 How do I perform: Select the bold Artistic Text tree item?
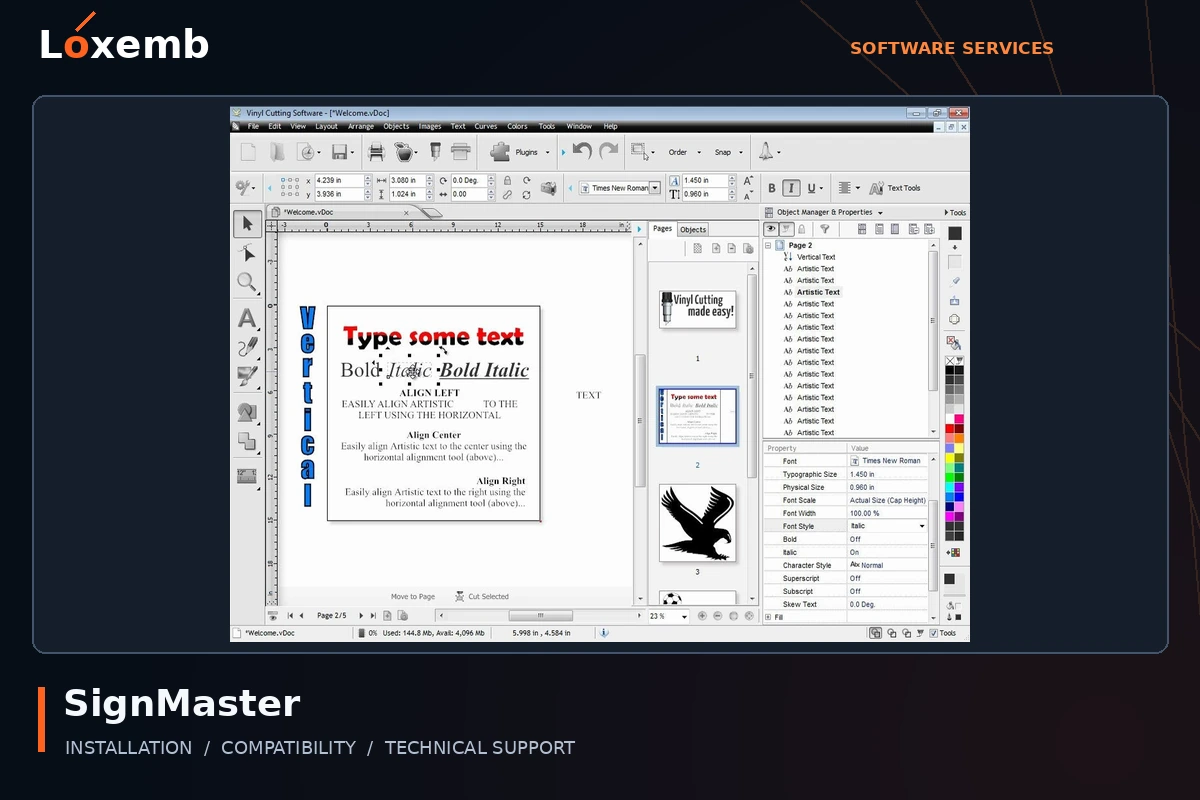click(x=818, y=292)
